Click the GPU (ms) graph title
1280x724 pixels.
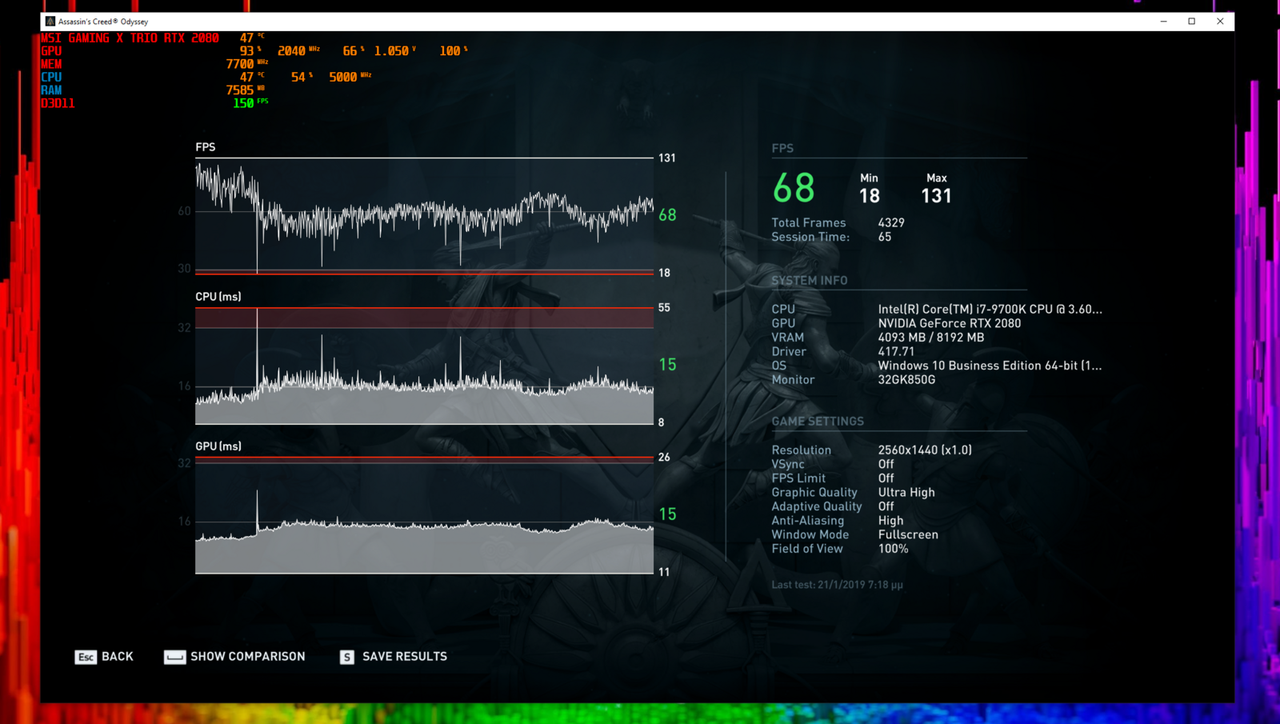coord(218,446)
